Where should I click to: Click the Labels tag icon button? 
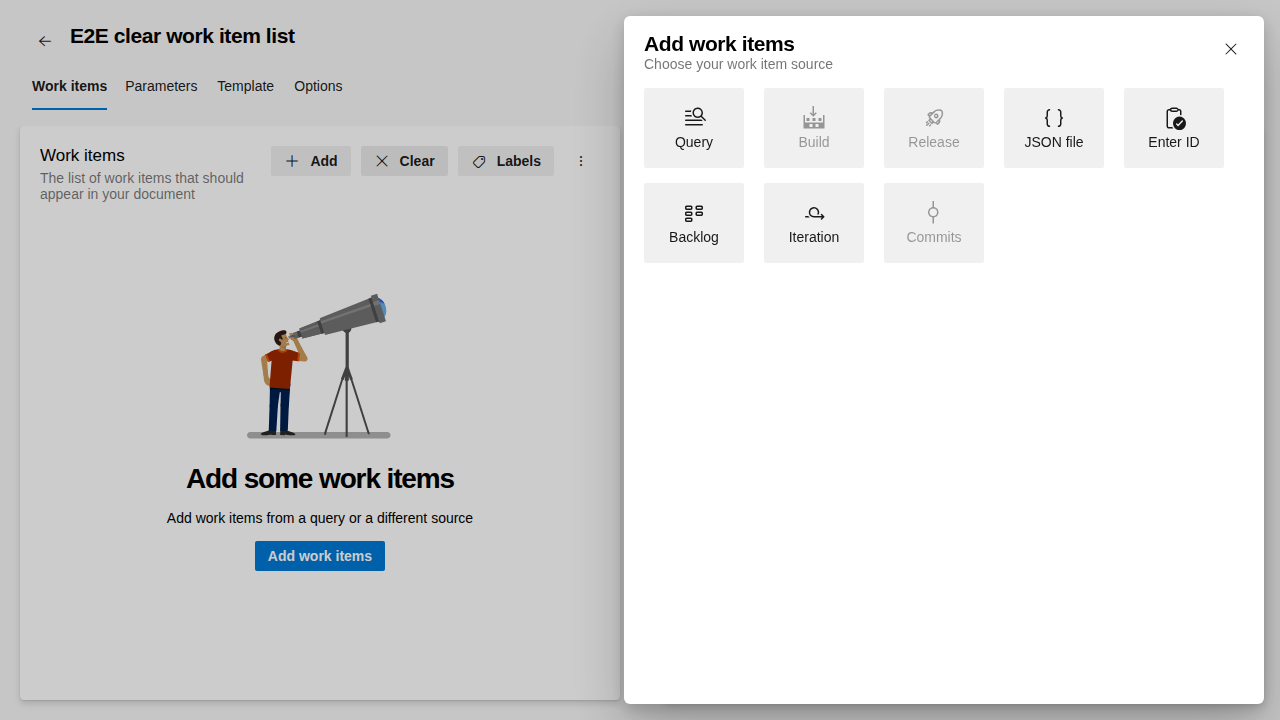(479, 161)
